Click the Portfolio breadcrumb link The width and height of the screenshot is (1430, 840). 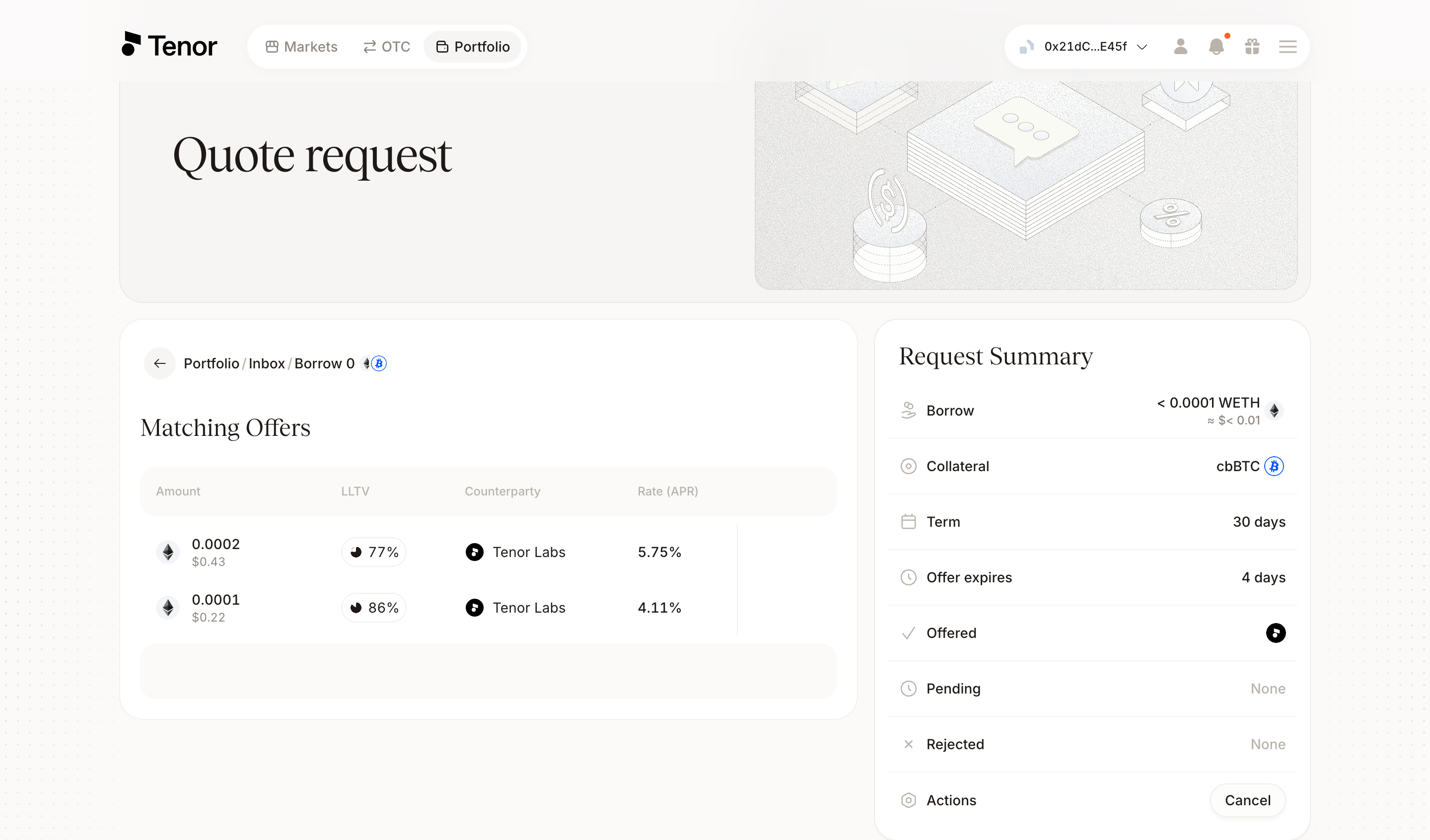211,363
